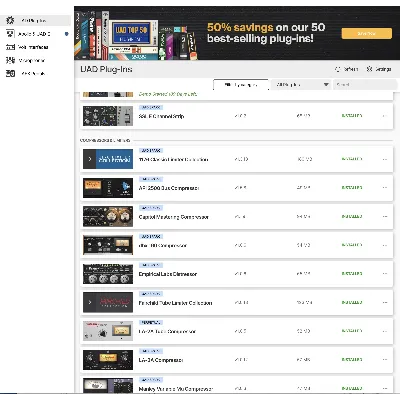400x400 pixels.
Task: Open more options for Manley Variable Mu Compressor
Action: 385,388
